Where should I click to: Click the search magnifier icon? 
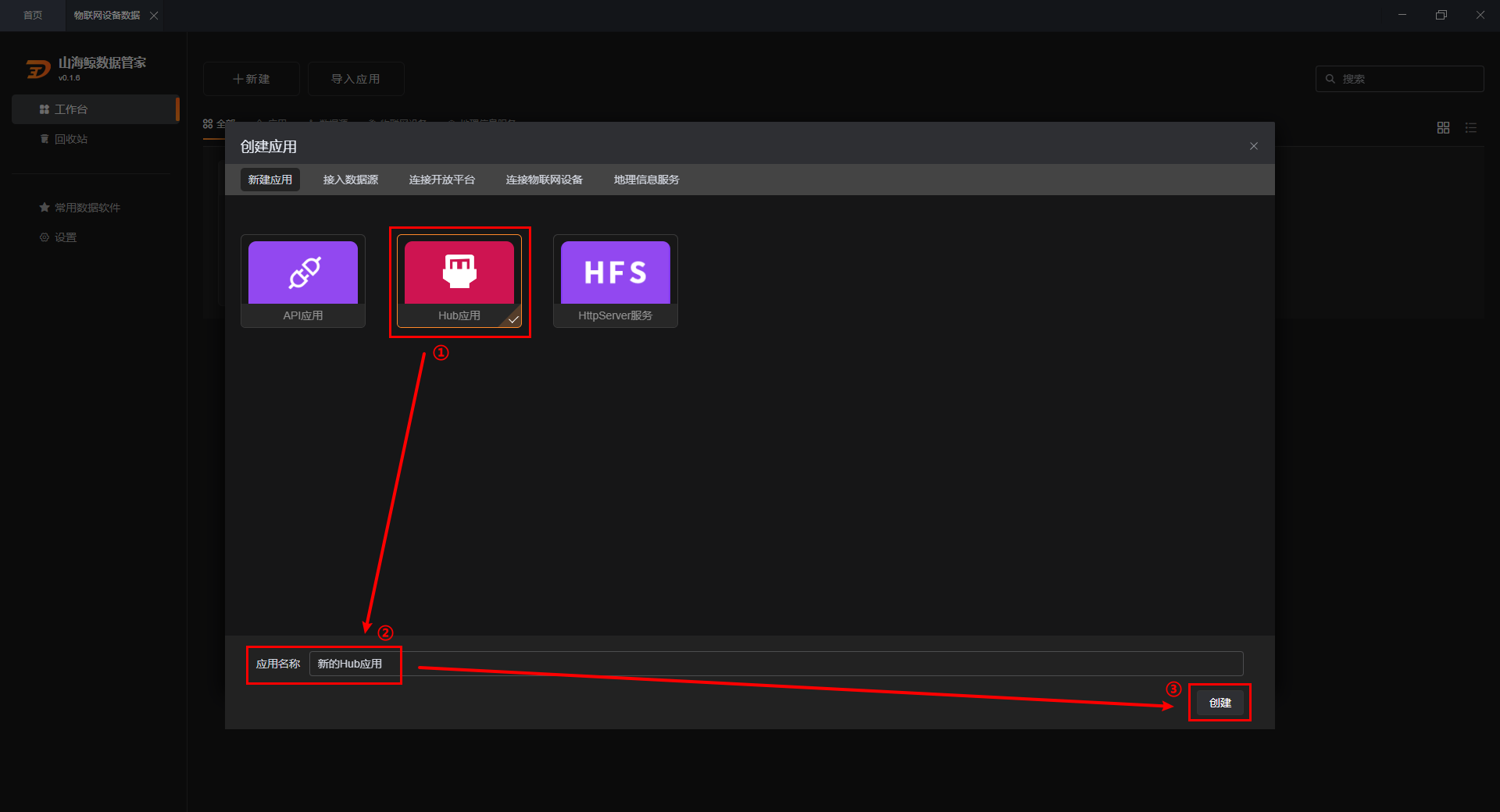[1330, 79]
